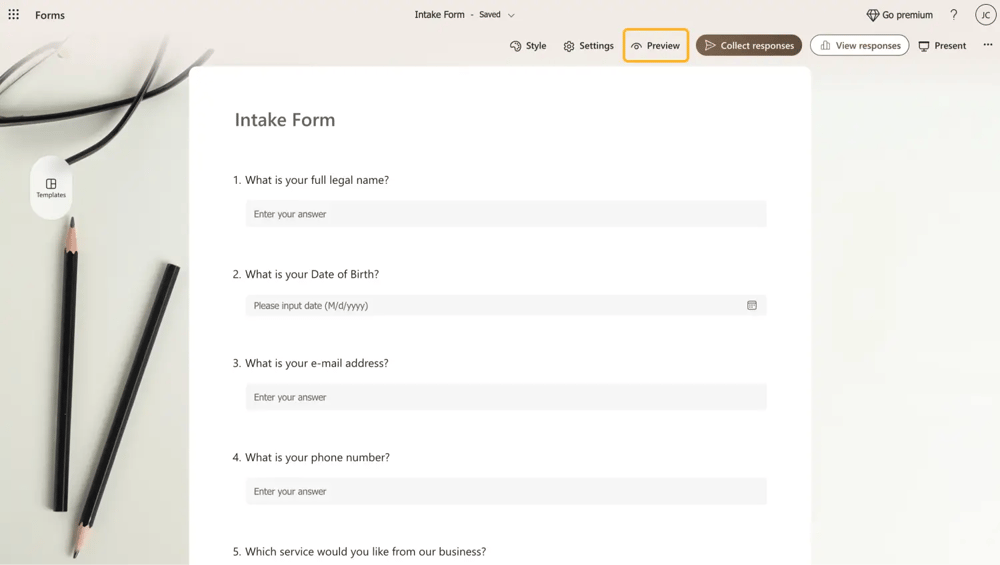Screen dimensions: 1000x565
Task: Click the e-mail address answer field
Action: coord(506,397)
